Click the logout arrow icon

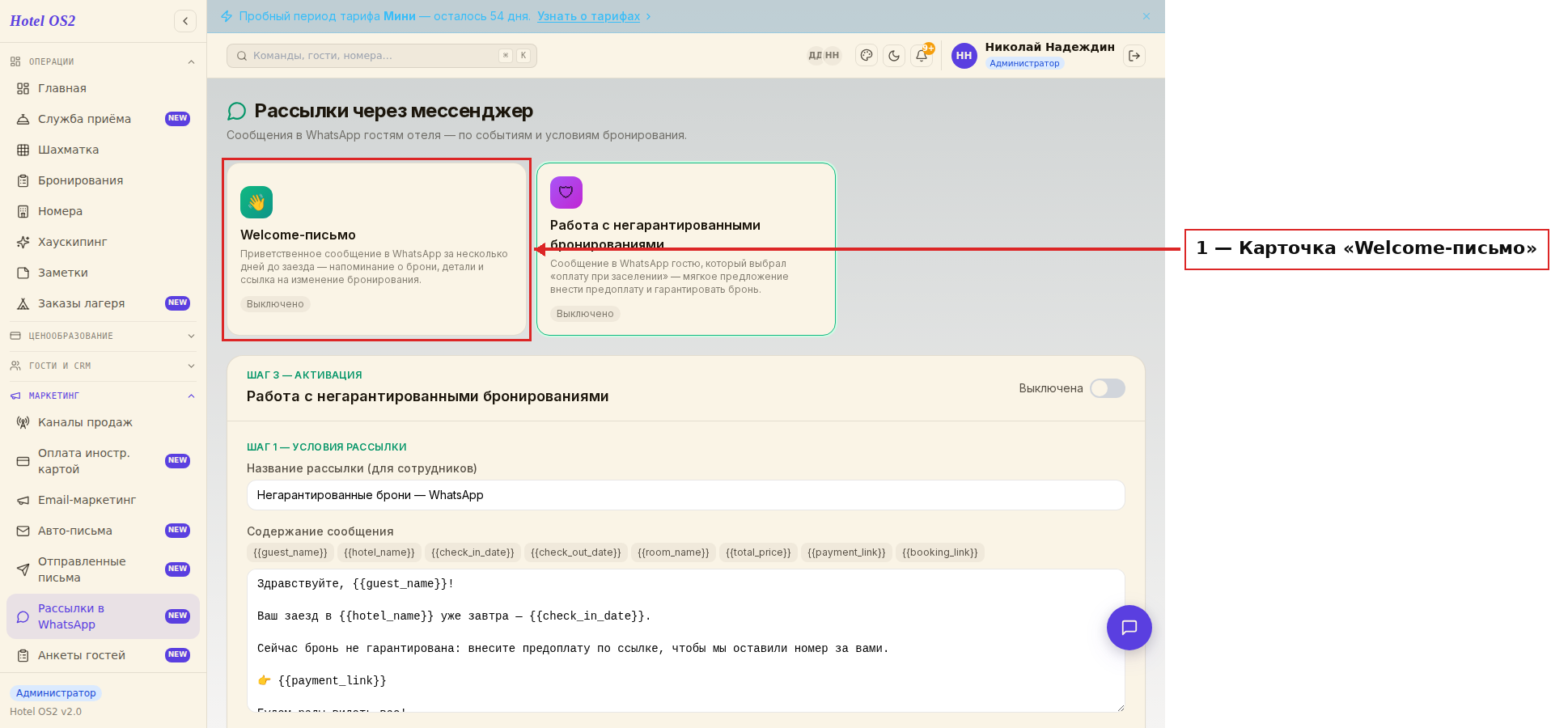1134,56
